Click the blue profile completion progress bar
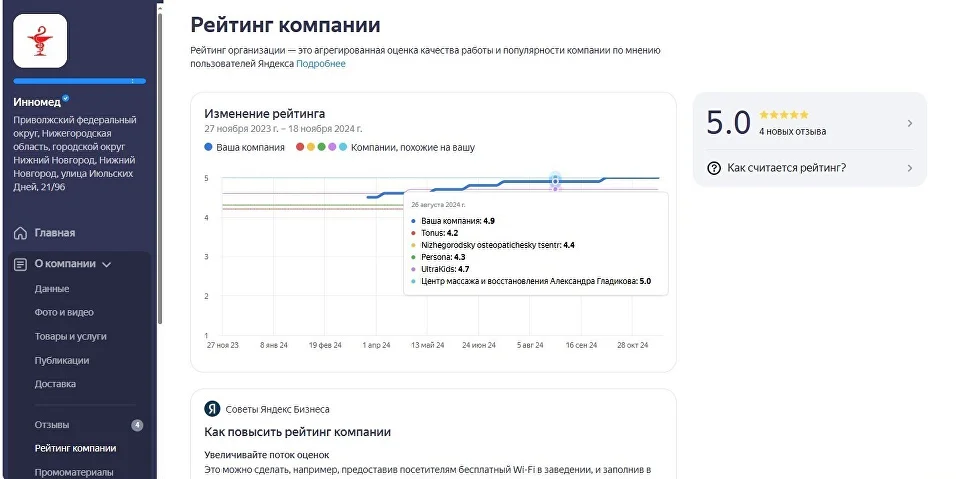960x479 pixels. 80,81
